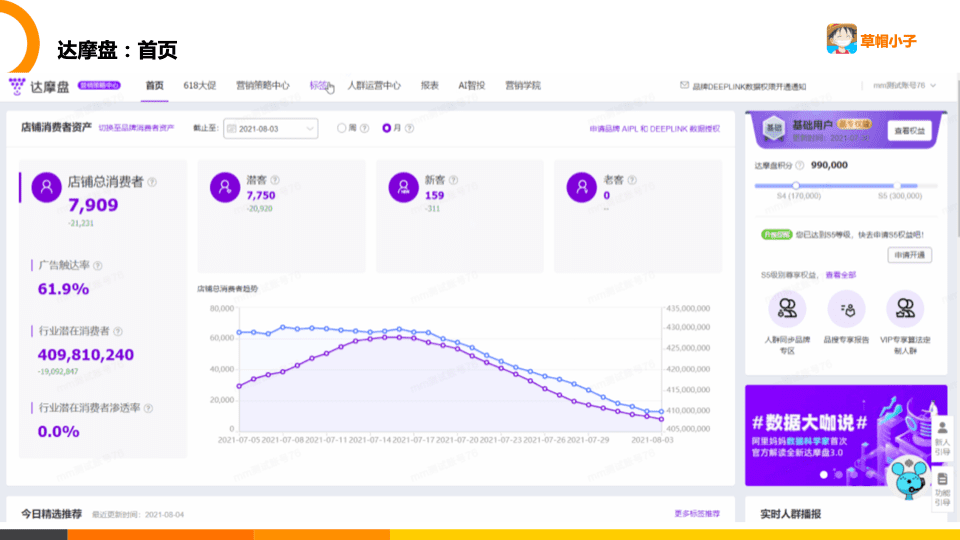The width and height of the screenshot is (960, 540).
Task: Click the 61.9% 广告触达率 value
Action: click(x=64, y=289)
